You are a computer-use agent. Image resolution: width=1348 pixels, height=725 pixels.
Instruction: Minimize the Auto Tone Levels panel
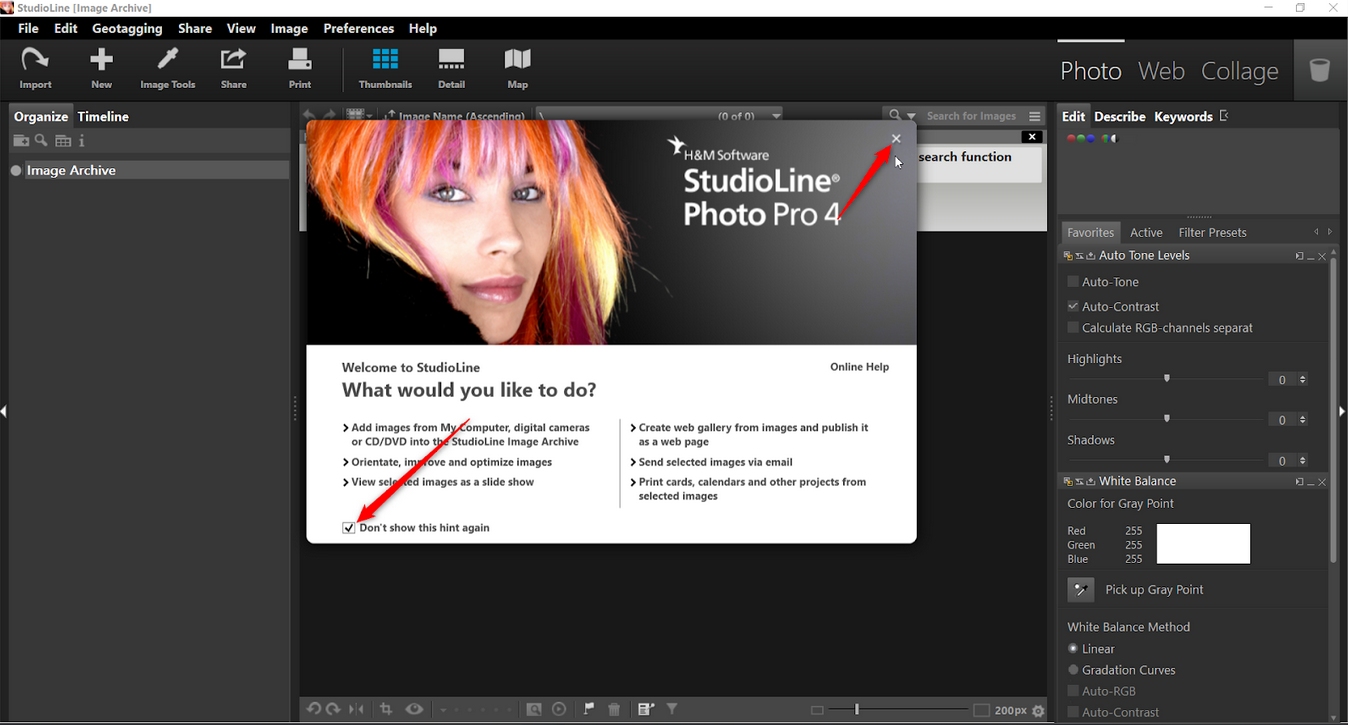pyautogui.click(x=1311, y=257)
